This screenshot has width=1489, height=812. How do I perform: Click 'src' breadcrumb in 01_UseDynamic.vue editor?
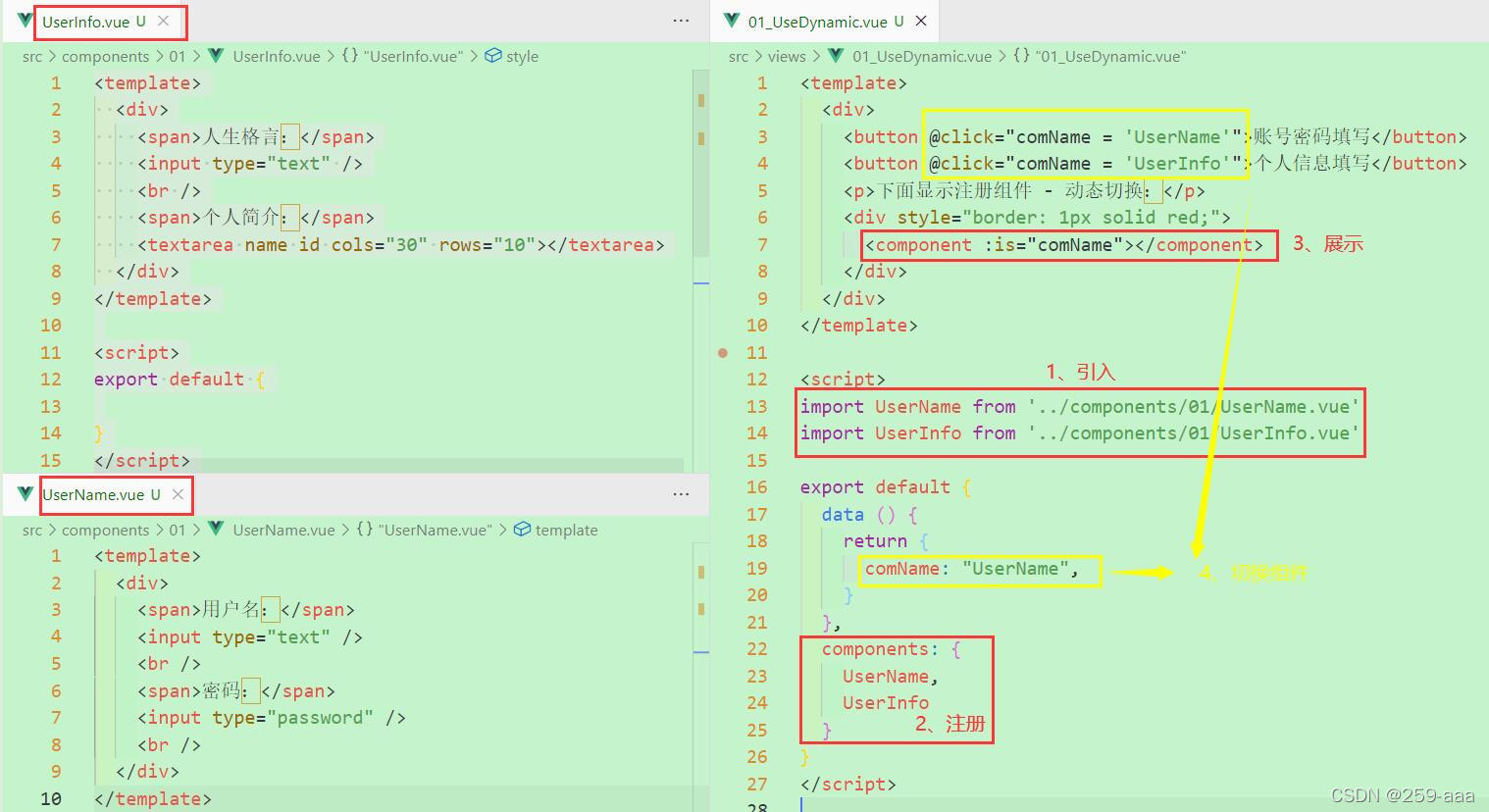(x=739, y=56)
